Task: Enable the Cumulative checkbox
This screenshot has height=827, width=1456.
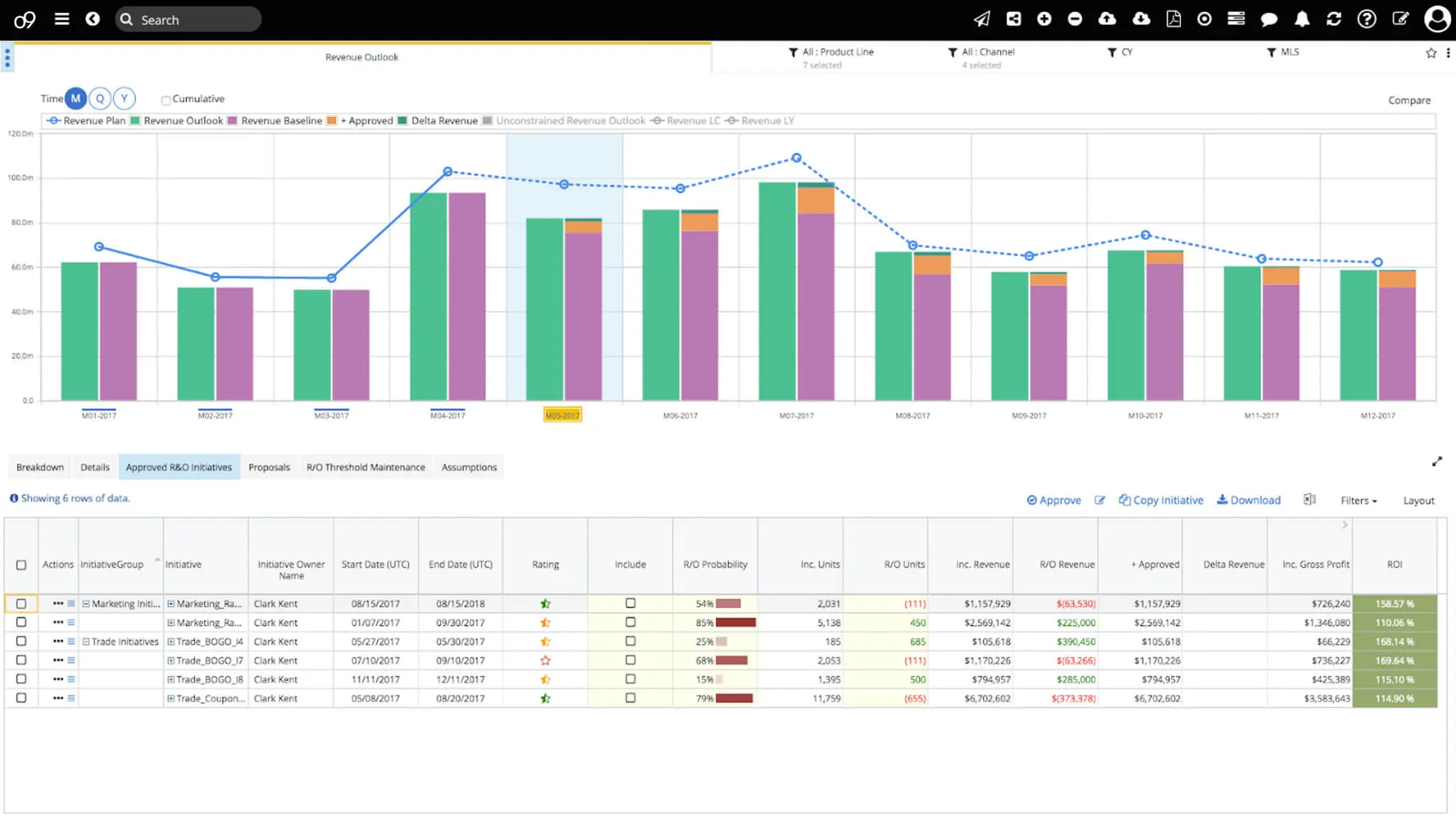Action: click(x=166, y=100)
